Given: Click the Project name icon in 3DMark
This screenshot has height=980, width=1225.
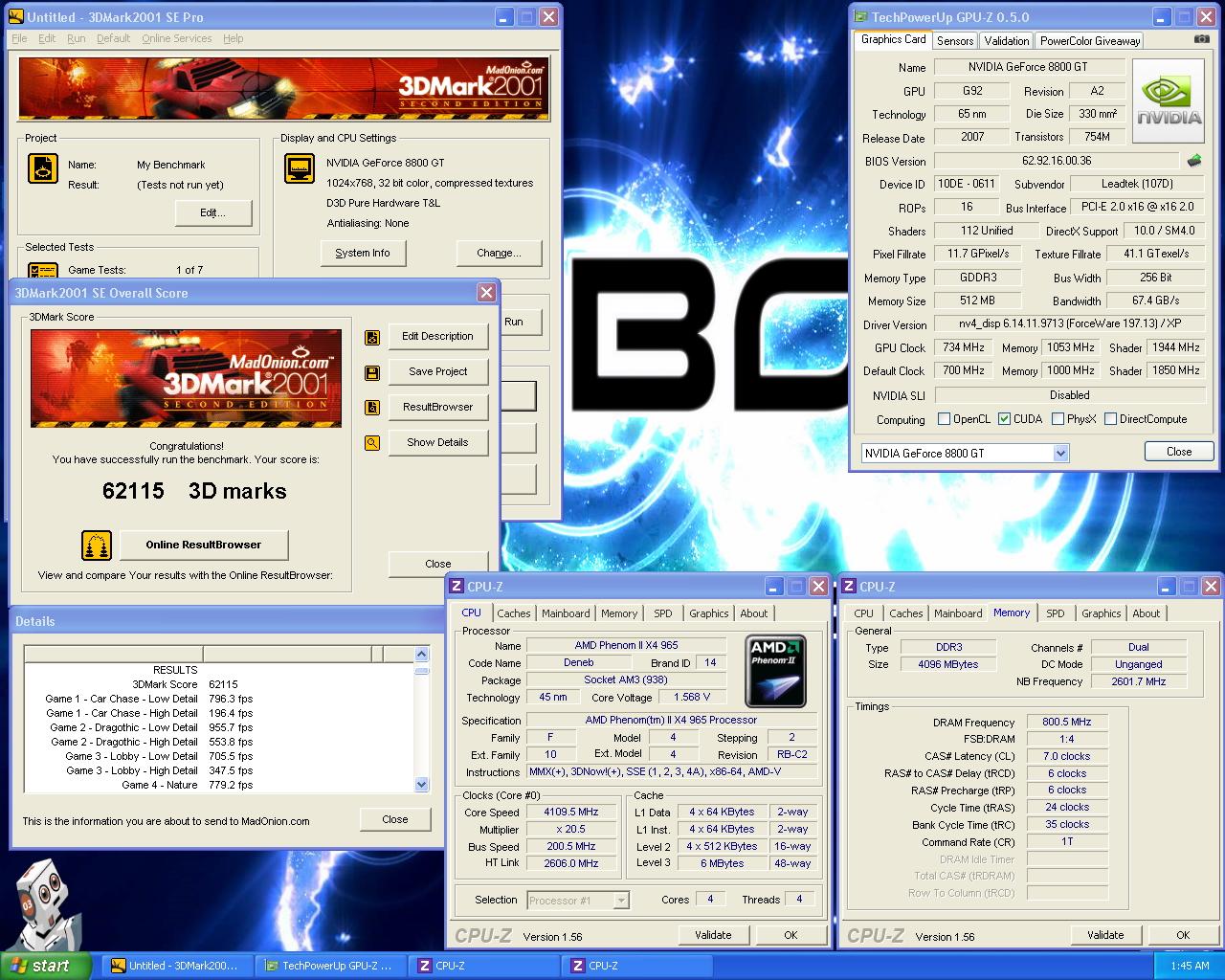Looking at the screenshot, I should click(42, 169).
